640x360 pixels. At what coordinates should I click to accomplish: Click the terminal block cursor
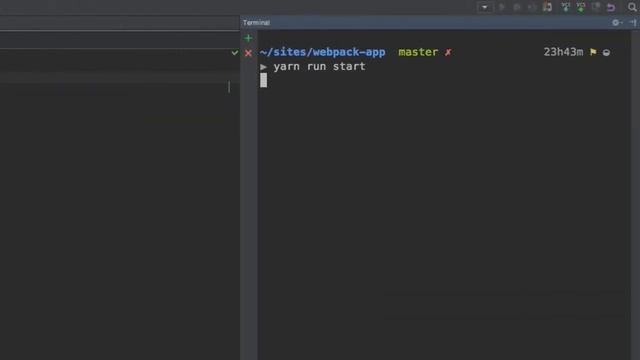point(264,80)
